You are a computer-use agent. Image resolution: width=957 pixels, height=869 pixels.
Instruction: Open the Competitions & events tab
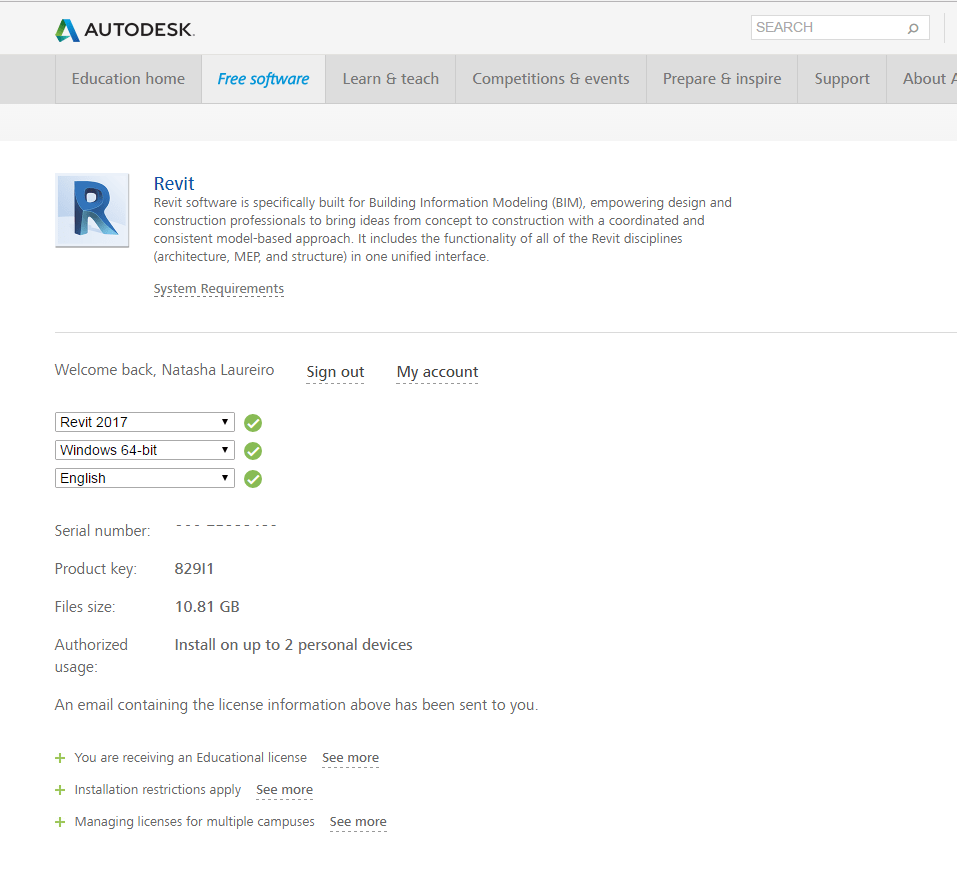pyautogui.click(x=551, y=79)
